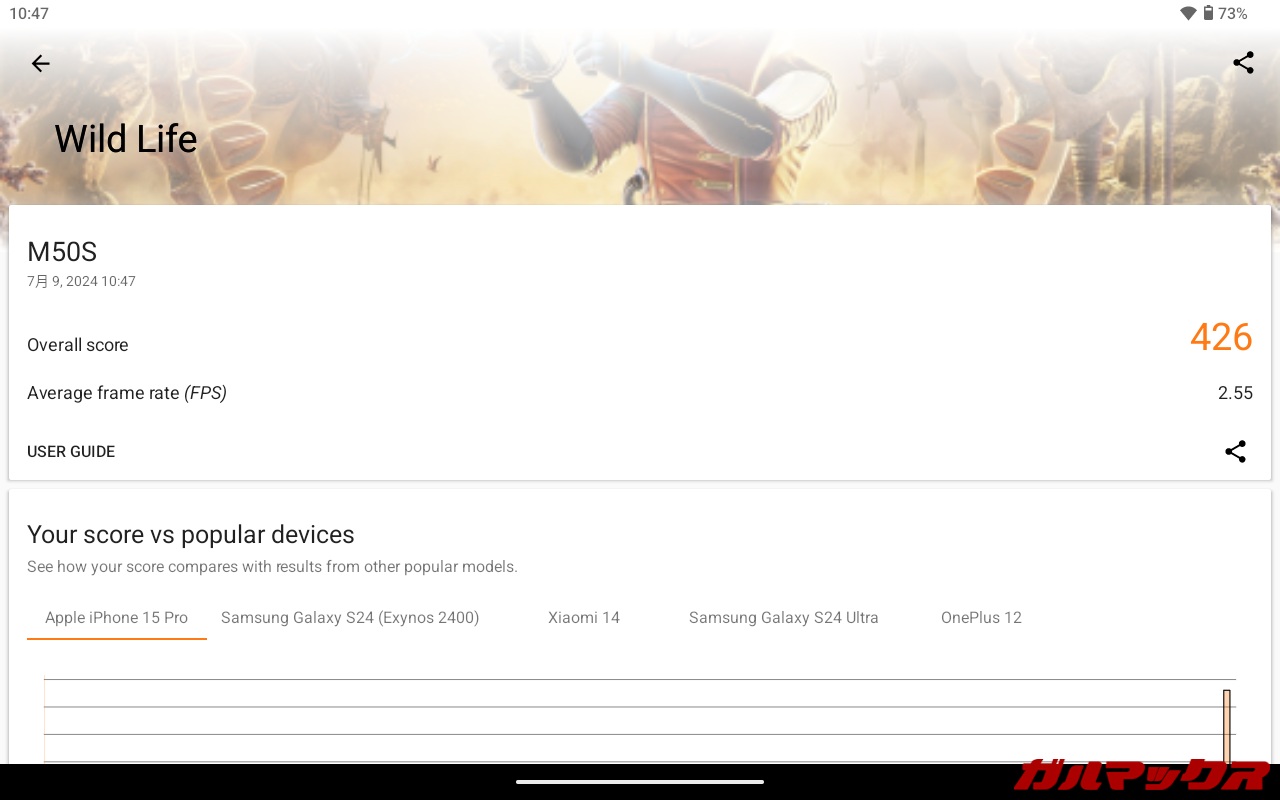Tap the orange overall score 426

[1220, 338]
